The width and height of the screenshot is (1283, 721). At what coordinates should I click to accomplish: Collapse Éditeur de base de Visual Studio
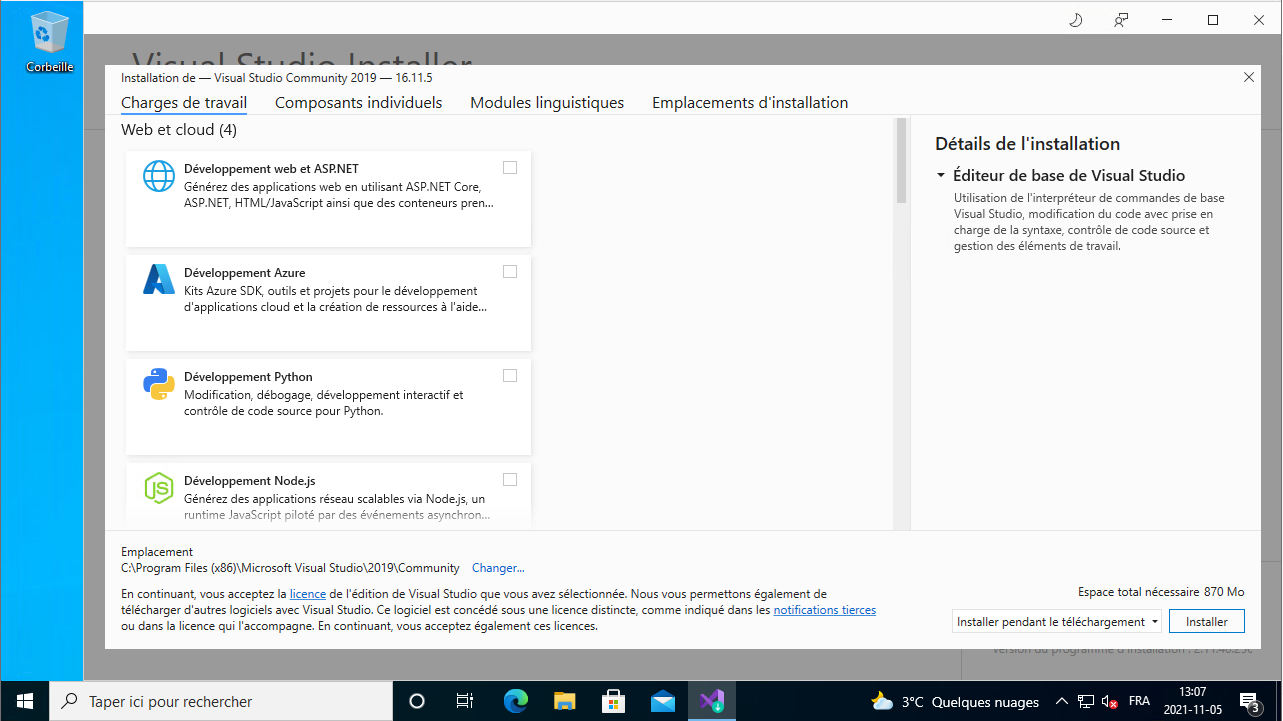(x=941, y=176)
